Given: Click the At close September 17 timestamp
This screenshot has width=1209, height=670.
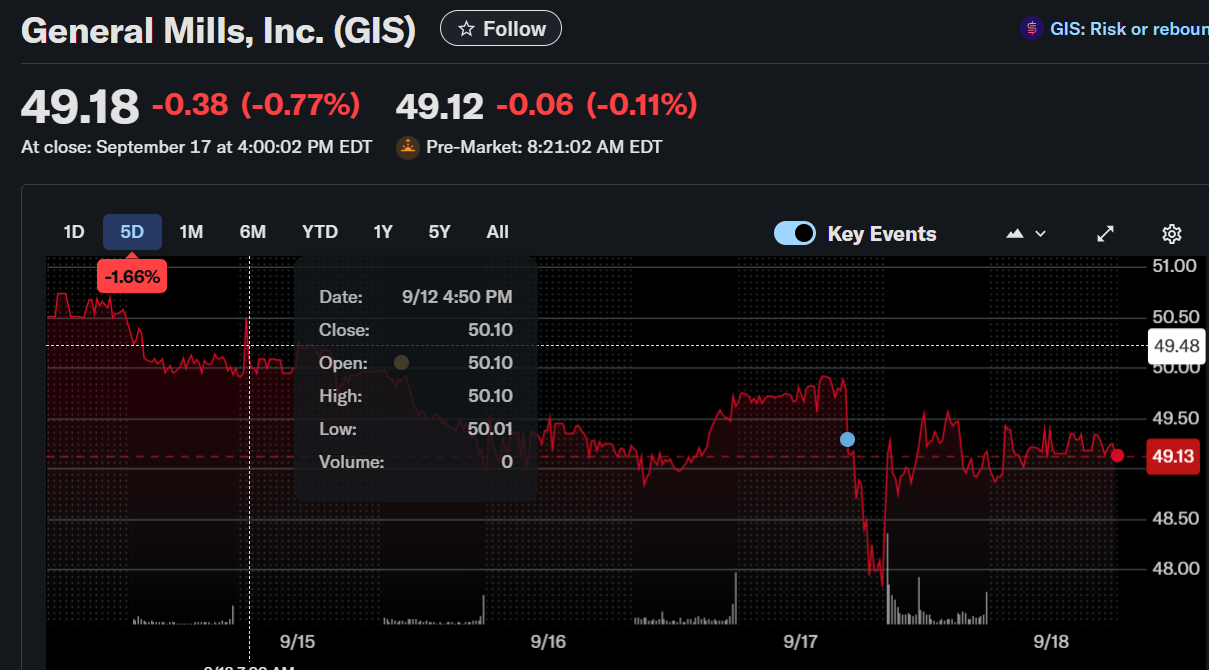Looking at the screenshot, I should [x=197, y=147].
